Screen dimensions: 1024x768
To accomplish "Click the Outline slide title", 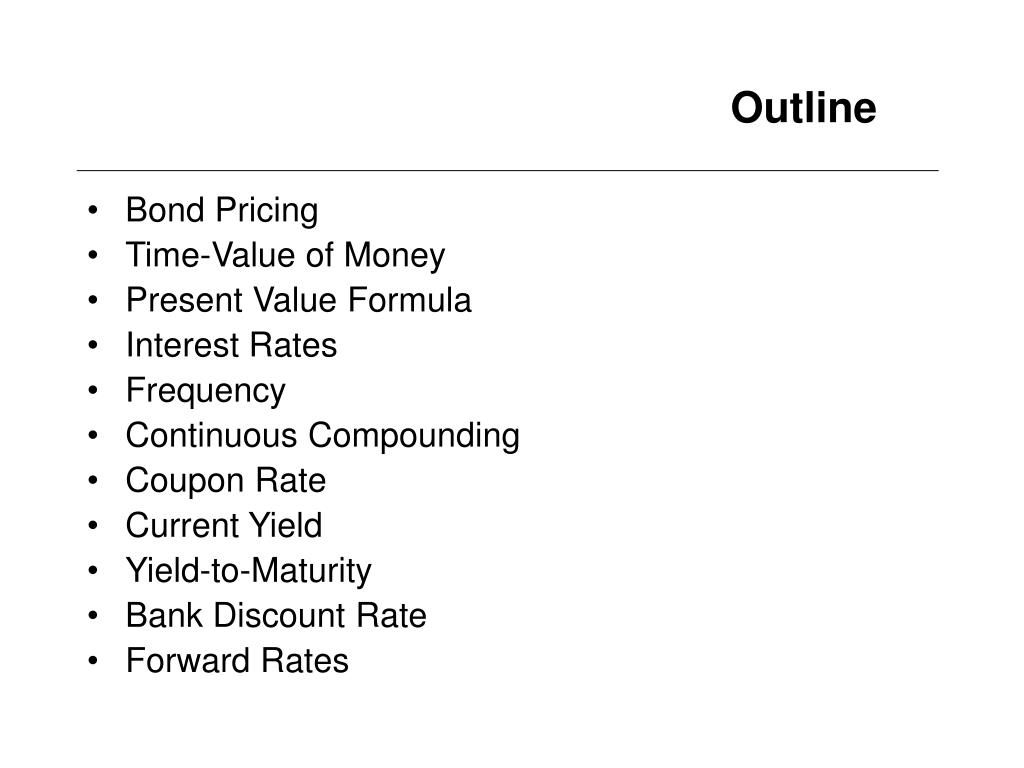I will (x=803, y=108).
